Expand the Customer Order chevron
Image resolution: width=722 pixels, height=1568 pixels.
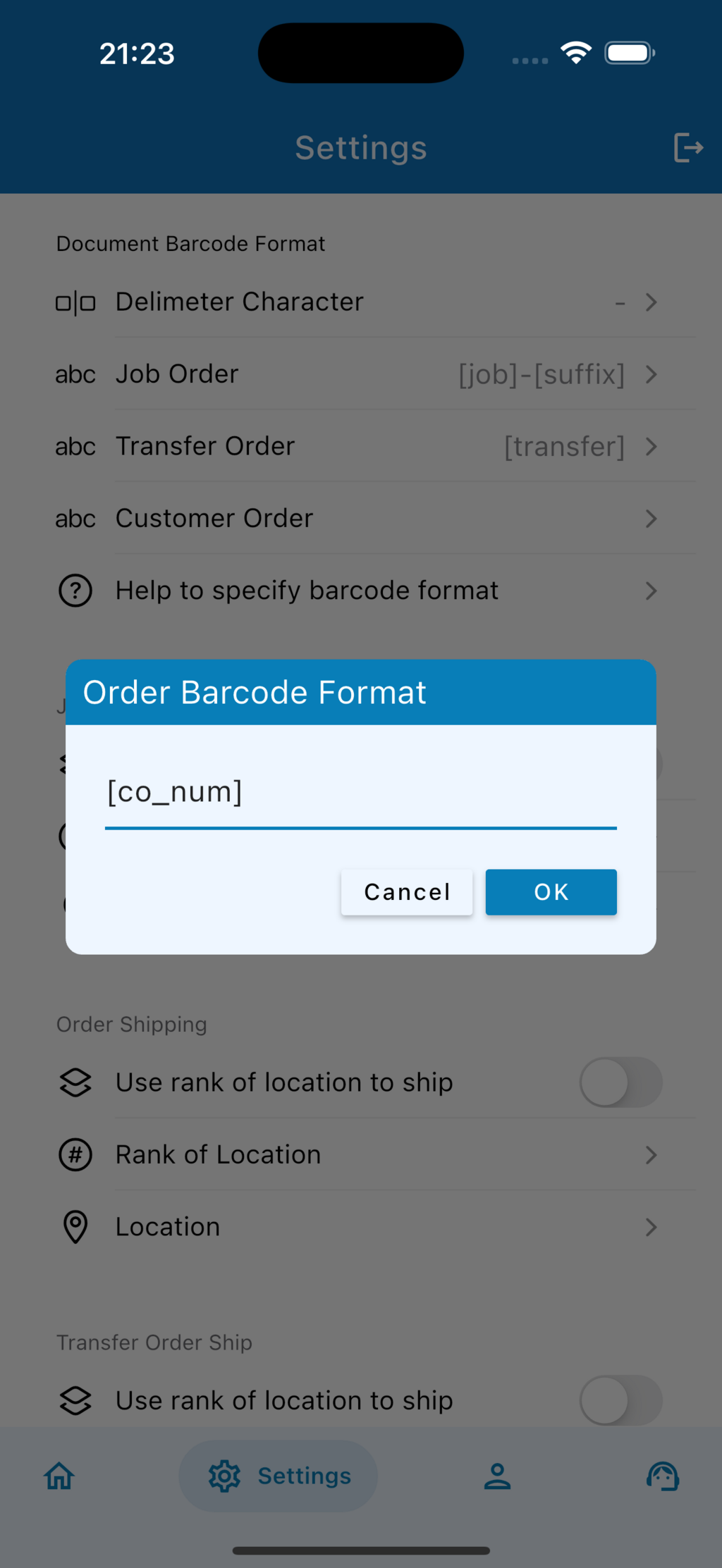click(651, 519)
